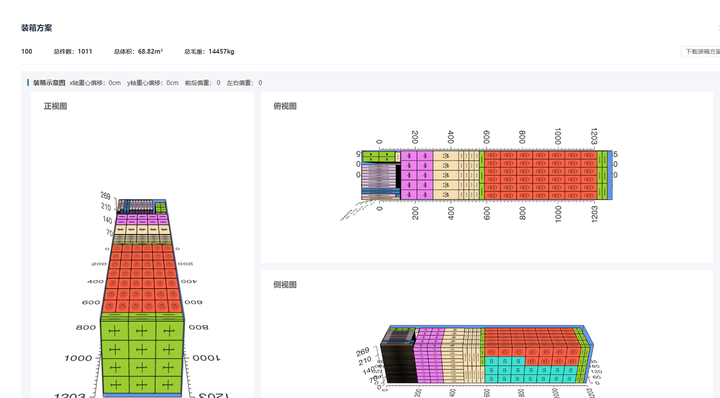720x398 pixels.
Task: Click the 正视图 panel label
Action: point(55,106)
